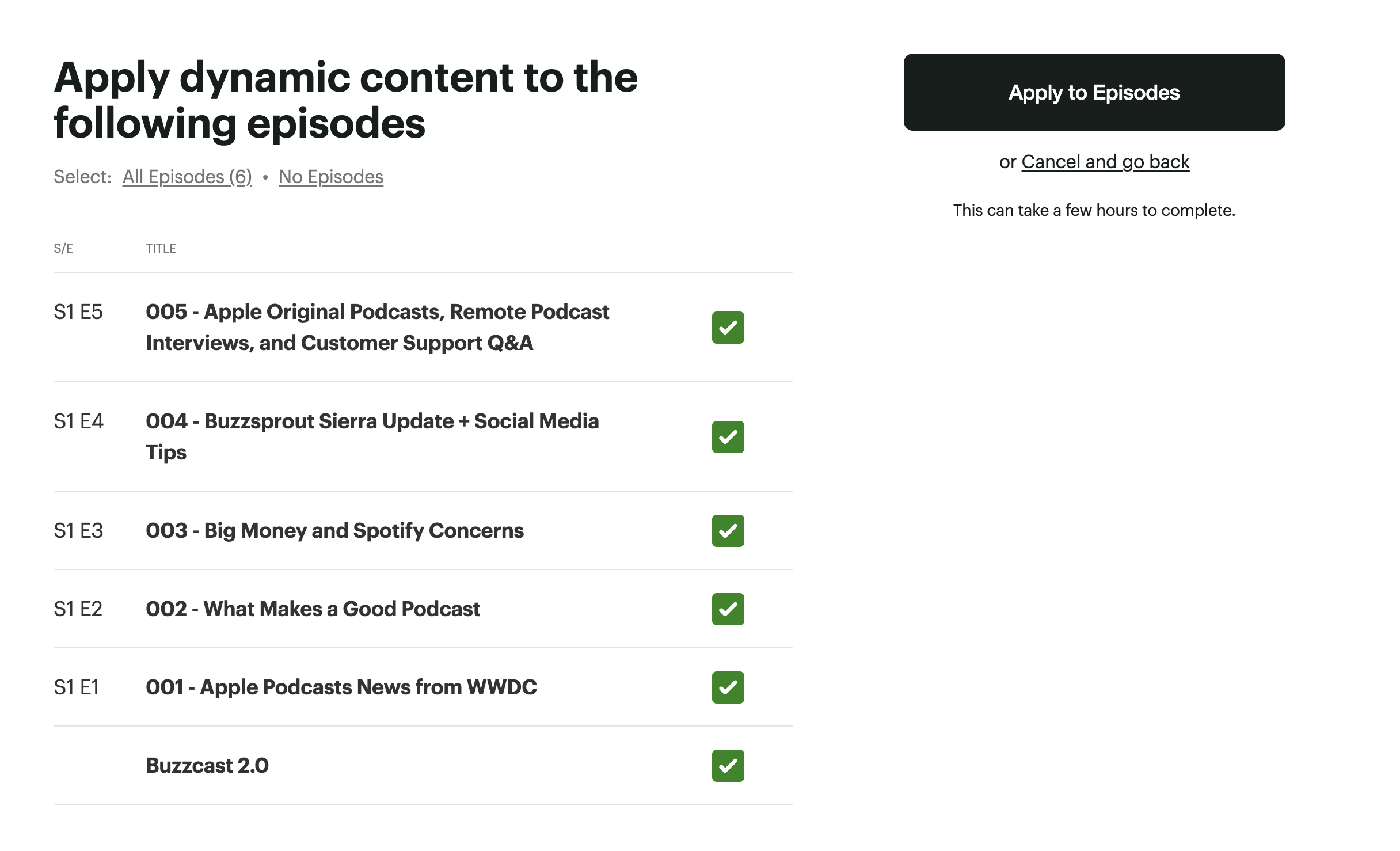This screenshot has height=851, width=1400.
Task: Click the 003 Big Money title text
Action: 334,531
